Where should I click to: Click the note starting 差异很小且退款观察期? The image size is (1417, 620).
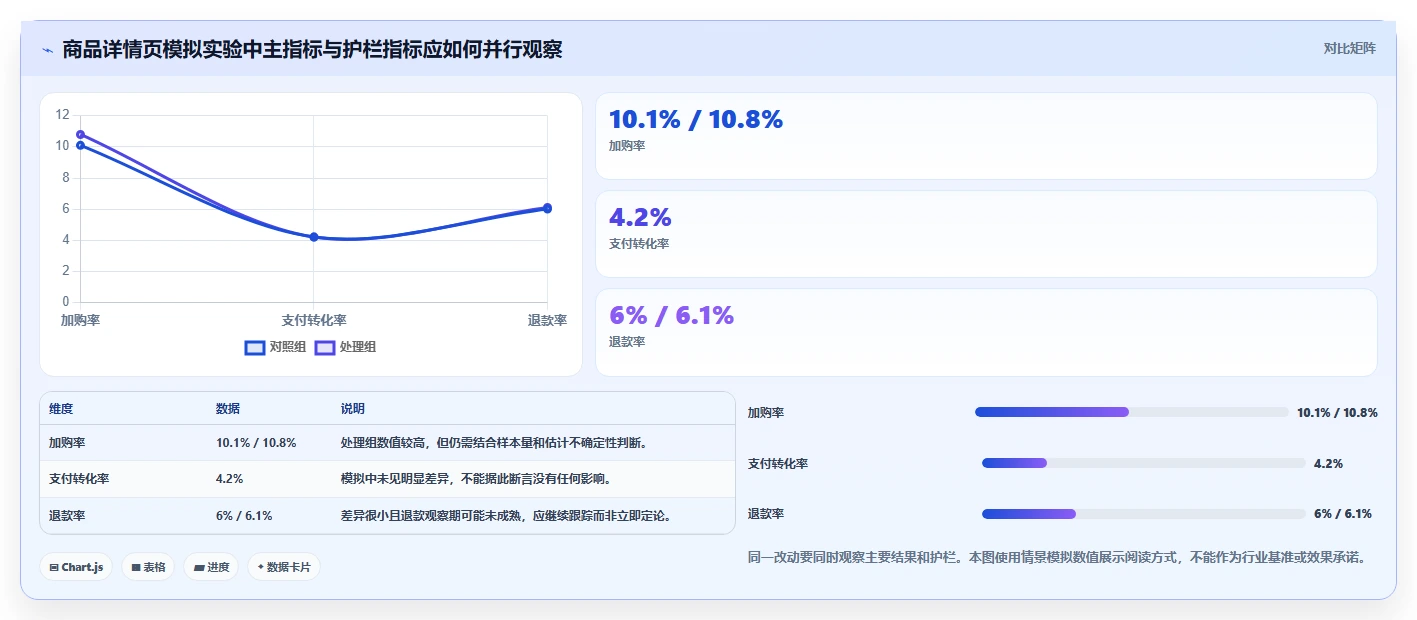(507, 516)
